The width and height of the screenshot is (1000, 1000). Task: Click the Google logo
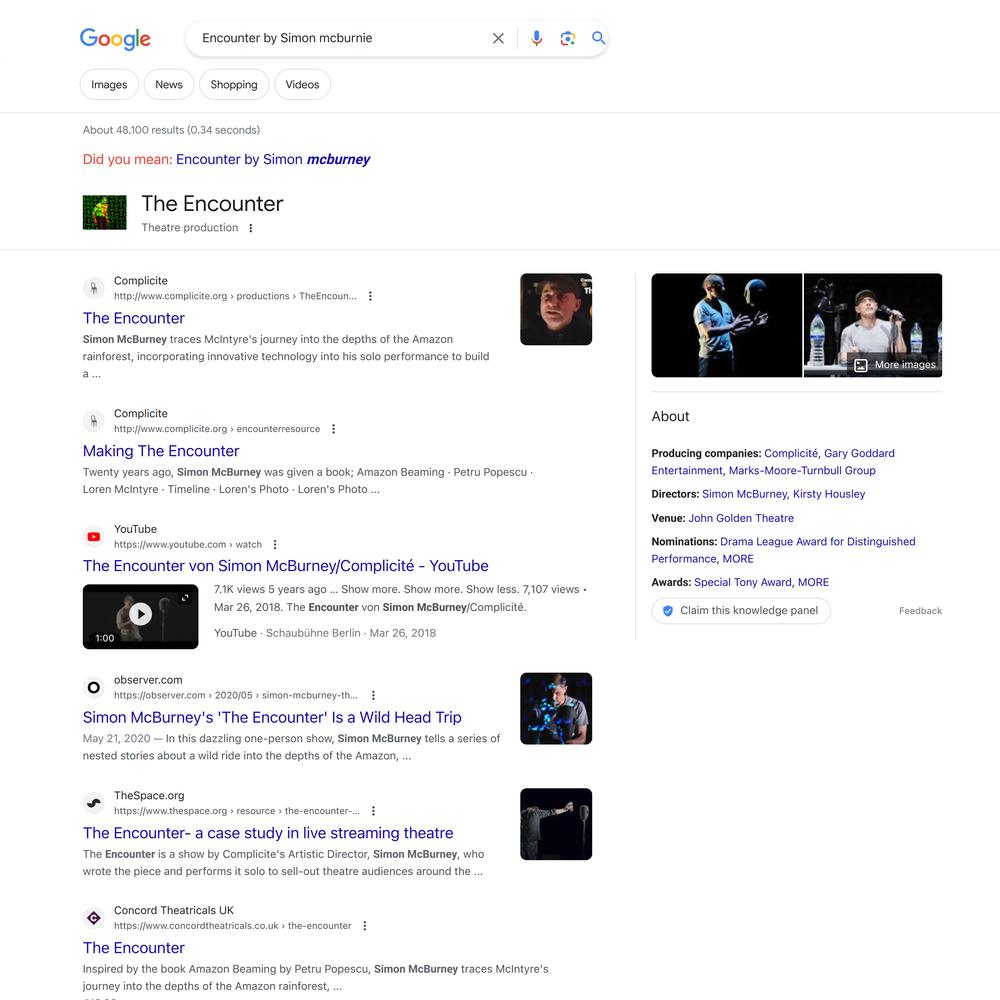(x=115, y=38)
